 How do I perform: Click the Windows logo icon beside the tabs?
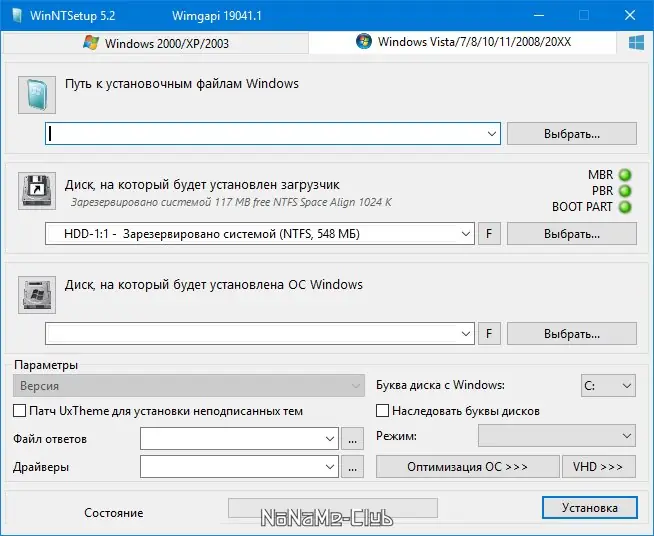[x=636, y=43]
